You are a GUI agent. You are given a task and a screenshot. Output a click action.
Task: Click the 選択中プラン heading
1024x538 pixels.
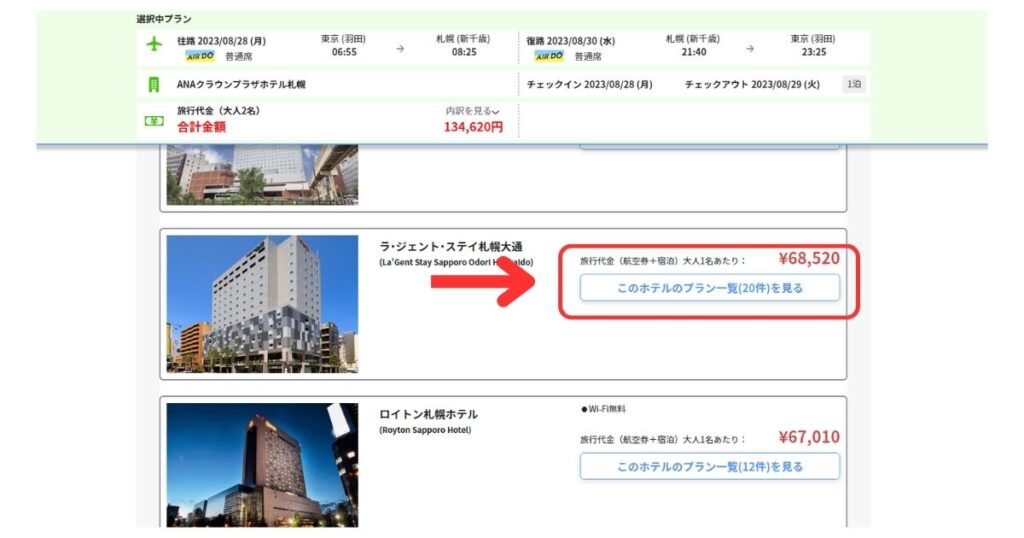tap(164, 19)
